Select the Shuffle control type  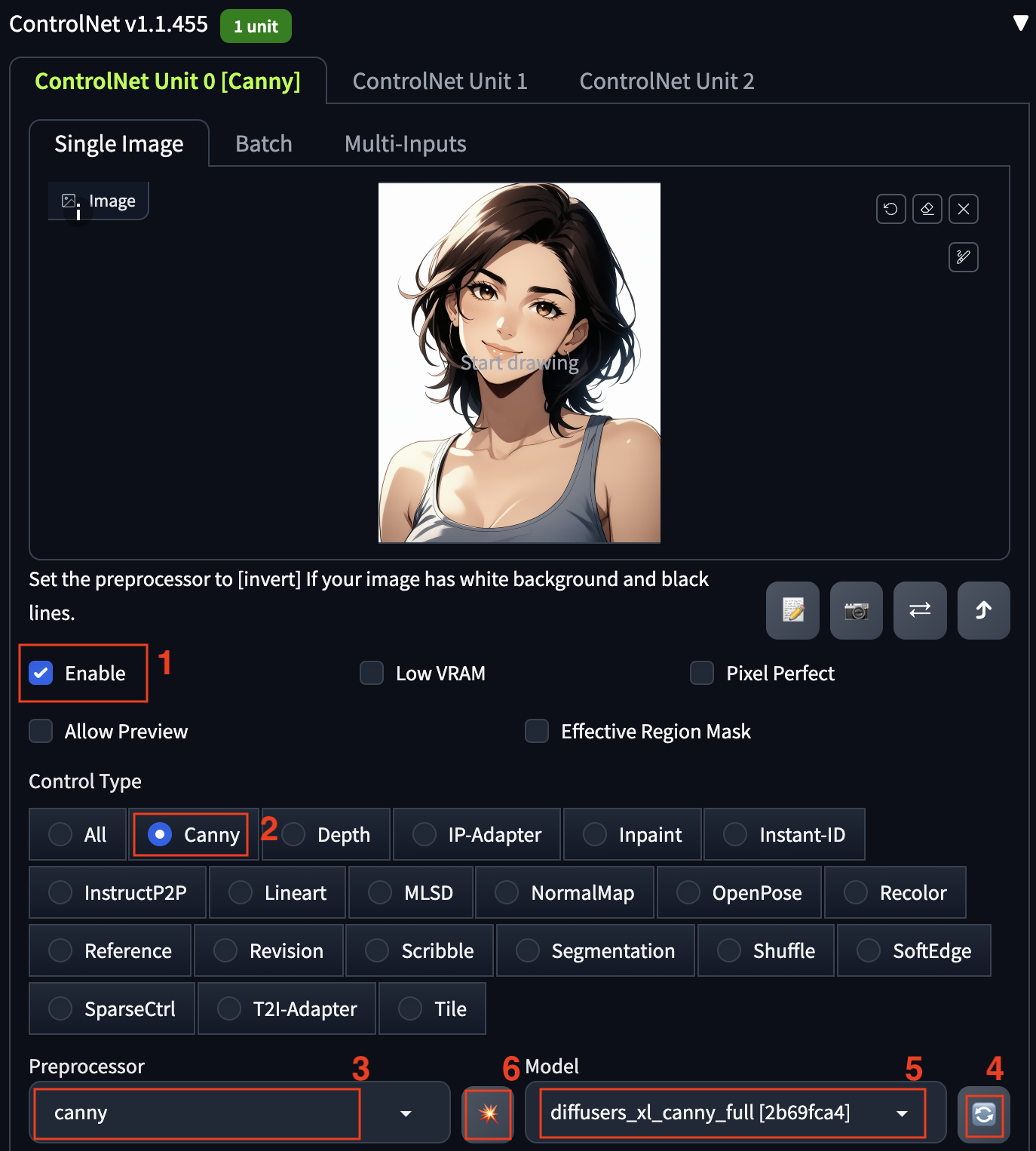[x=766, y=950]
